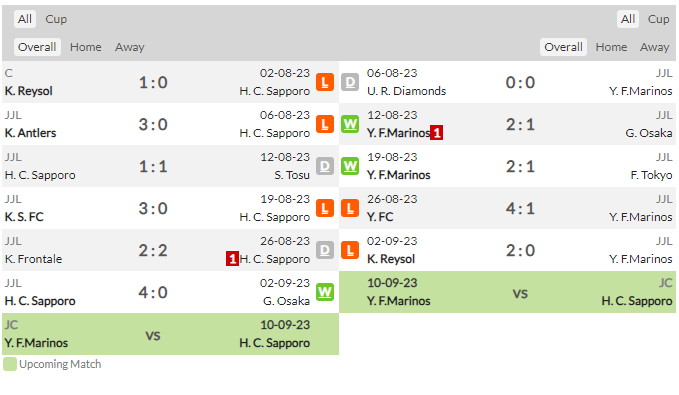Click the red card badge beside H. C. Sapporo
This screenshot has height=395, width=679.
tap(233, 259)
